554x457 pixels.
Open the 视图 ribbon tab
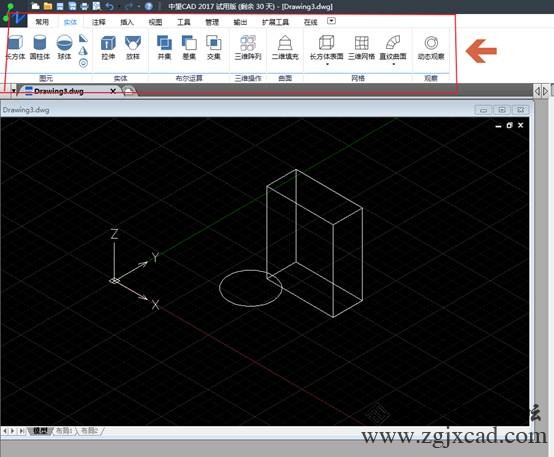pos(155,22)
